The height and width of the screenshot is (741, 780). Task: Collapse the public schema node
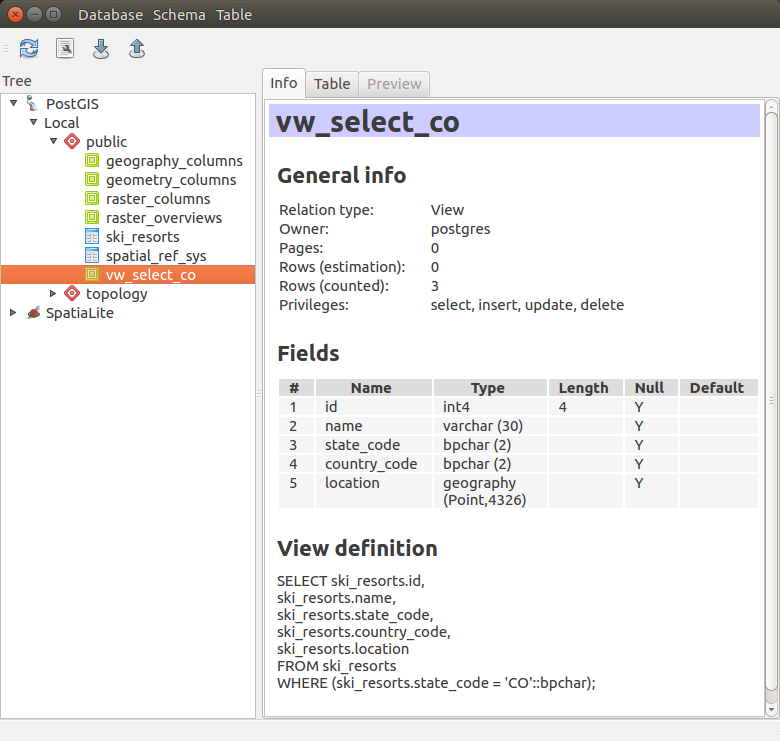[54, 142]
